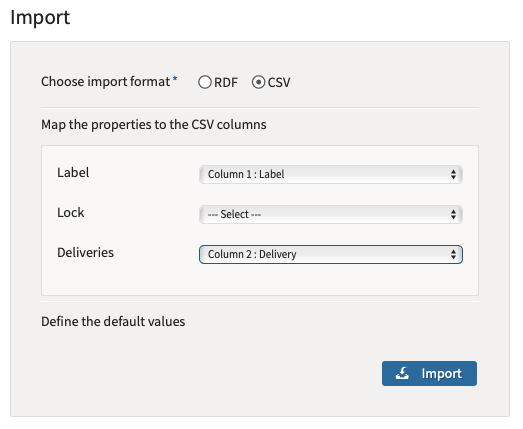Click the "Choose import format" label
Screen dimensions: 523x429
click(106, 82)
